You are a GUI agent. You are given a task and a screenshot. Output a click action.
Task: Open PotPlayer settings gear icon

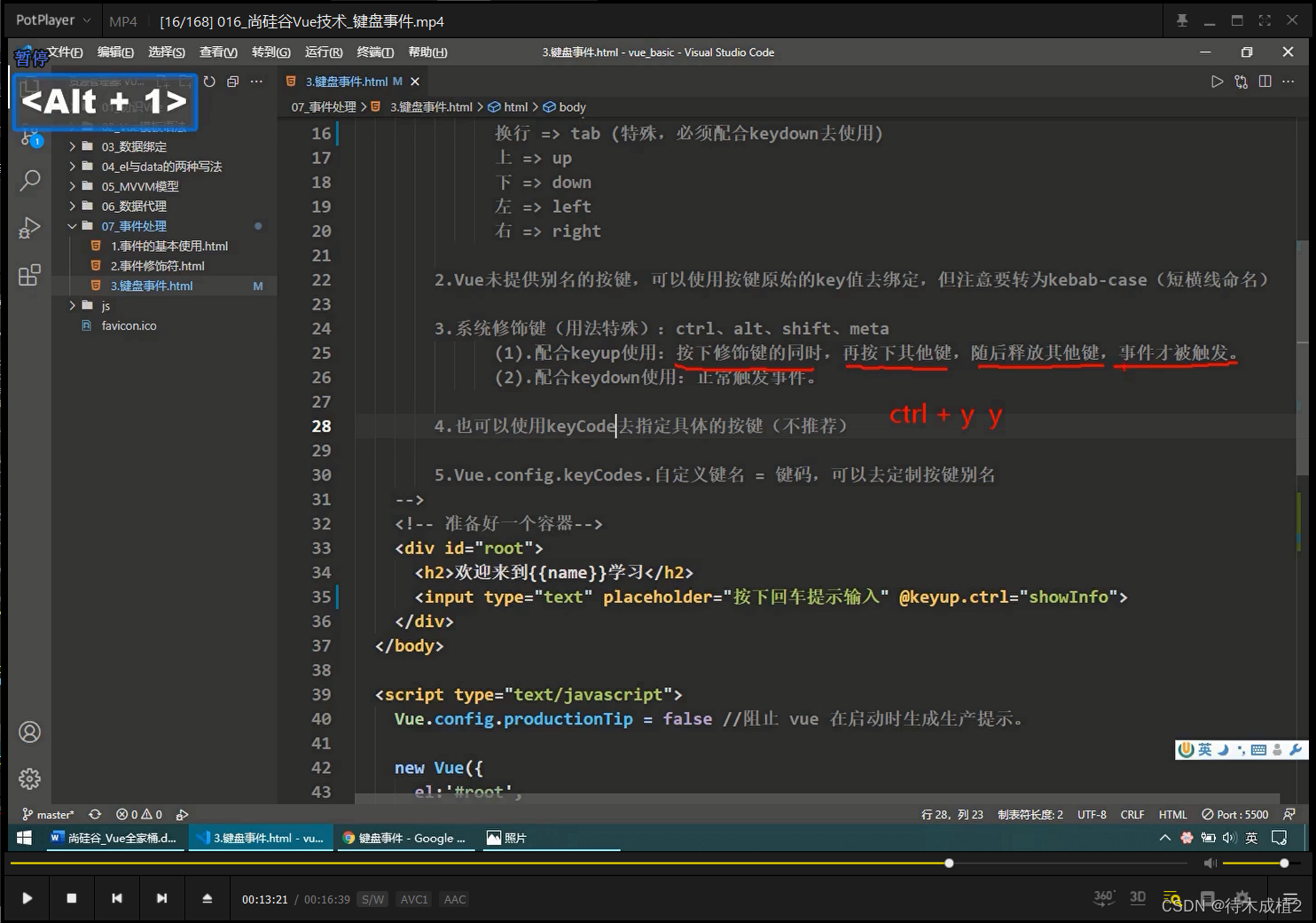click(1242, 898)
